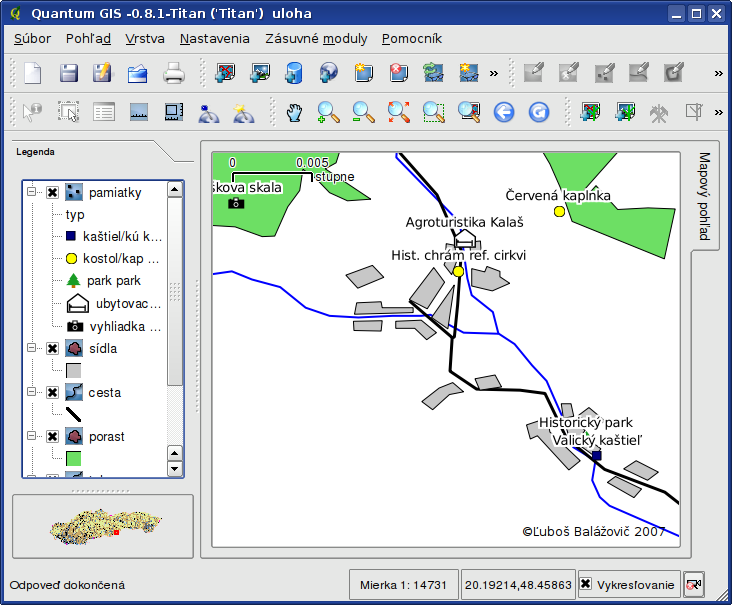
Task: Switch to the Mapový pohľad tab
Action: pos(704,196)
